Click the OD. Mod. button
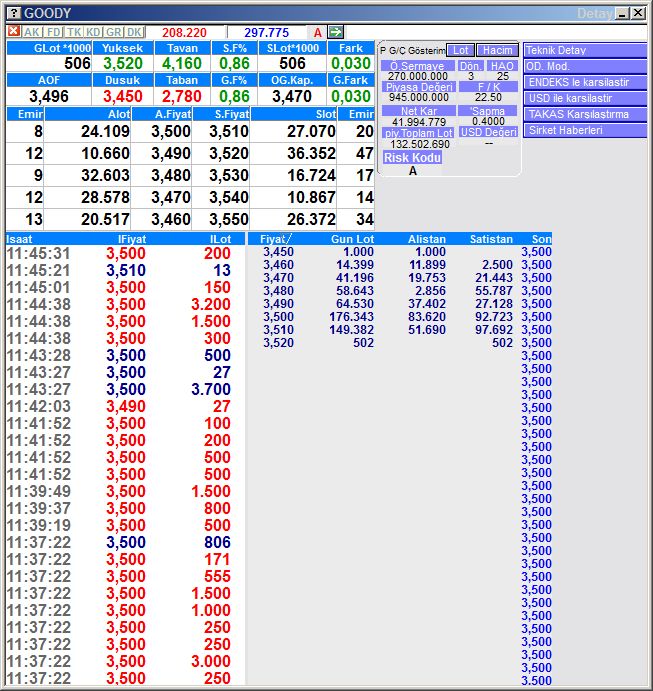 click(585, 67)
